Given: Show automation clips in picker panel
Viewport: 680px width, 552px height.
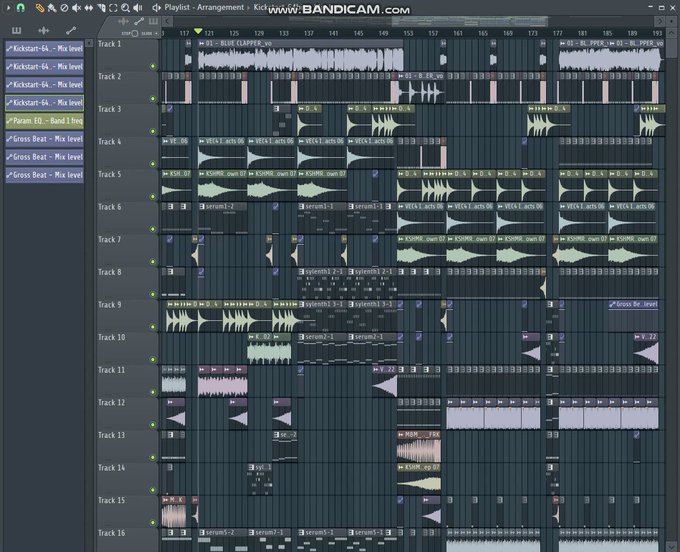Looking at the screenshot, I should click(71, 30).
